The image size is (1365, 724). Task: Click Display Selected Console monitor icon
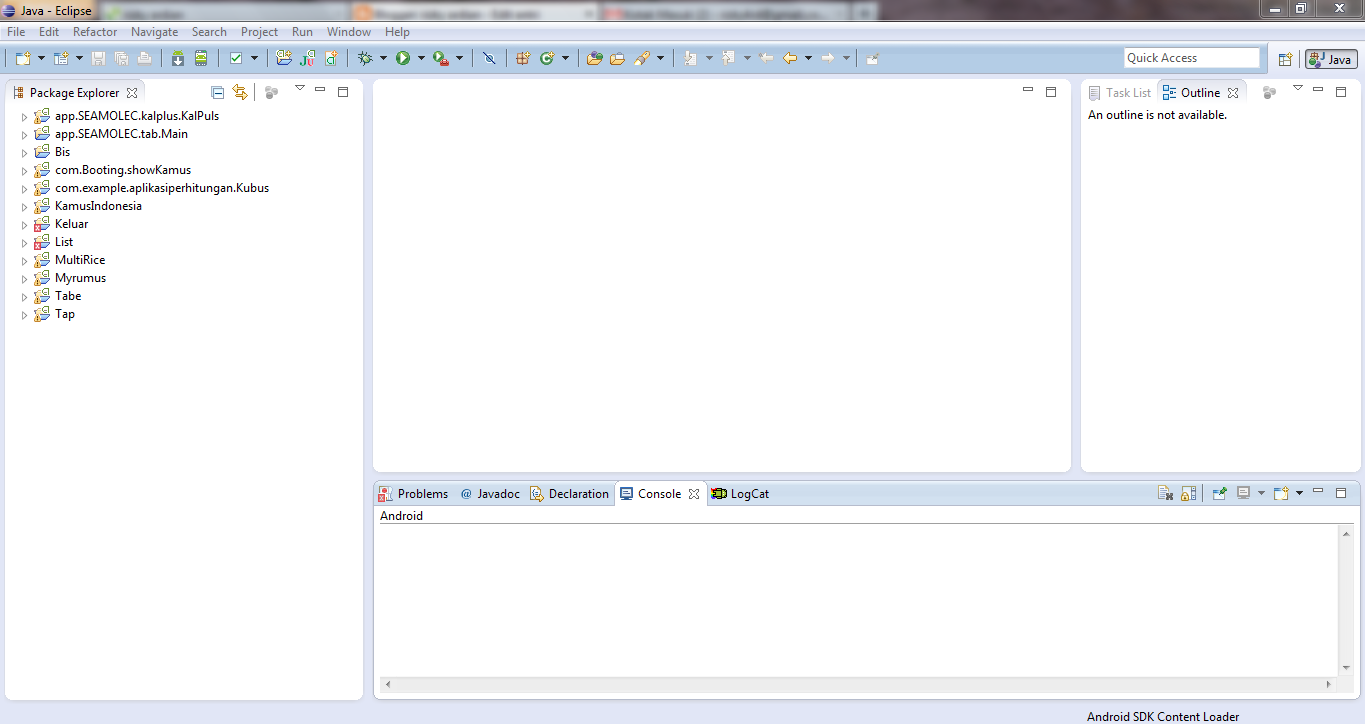1244,493
